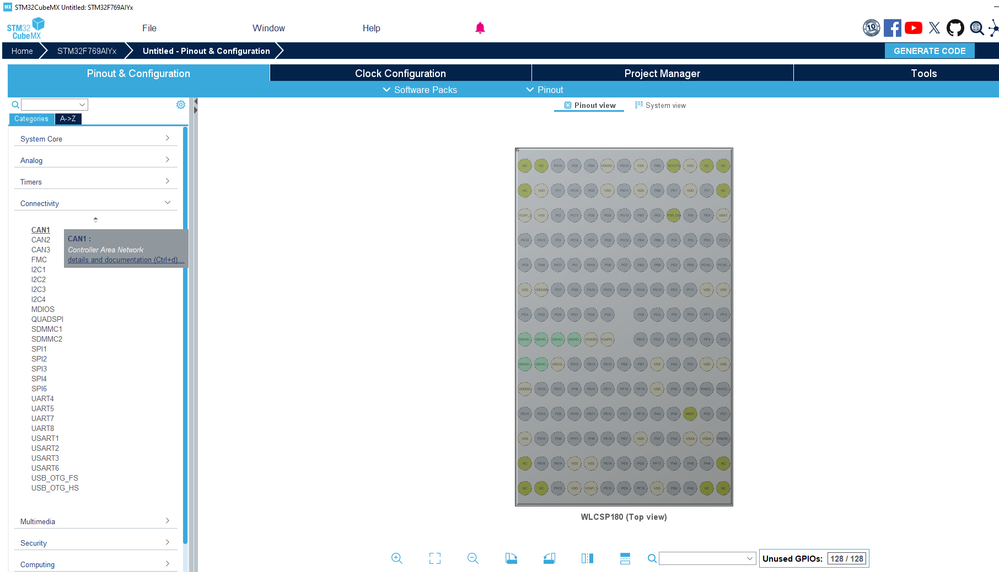This screenshot has height=572, width=999.
Task: Collapse the Connectivity category
Action: (x=95, y=203)
